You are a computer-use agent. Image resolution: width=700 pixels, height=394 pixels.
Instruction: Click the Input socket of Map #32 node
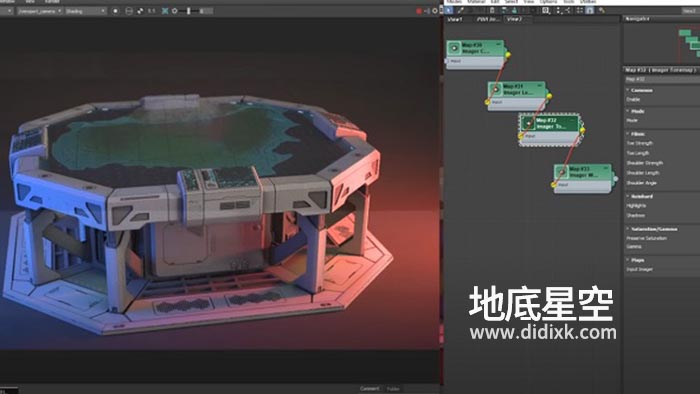click(x=521, y=136)
